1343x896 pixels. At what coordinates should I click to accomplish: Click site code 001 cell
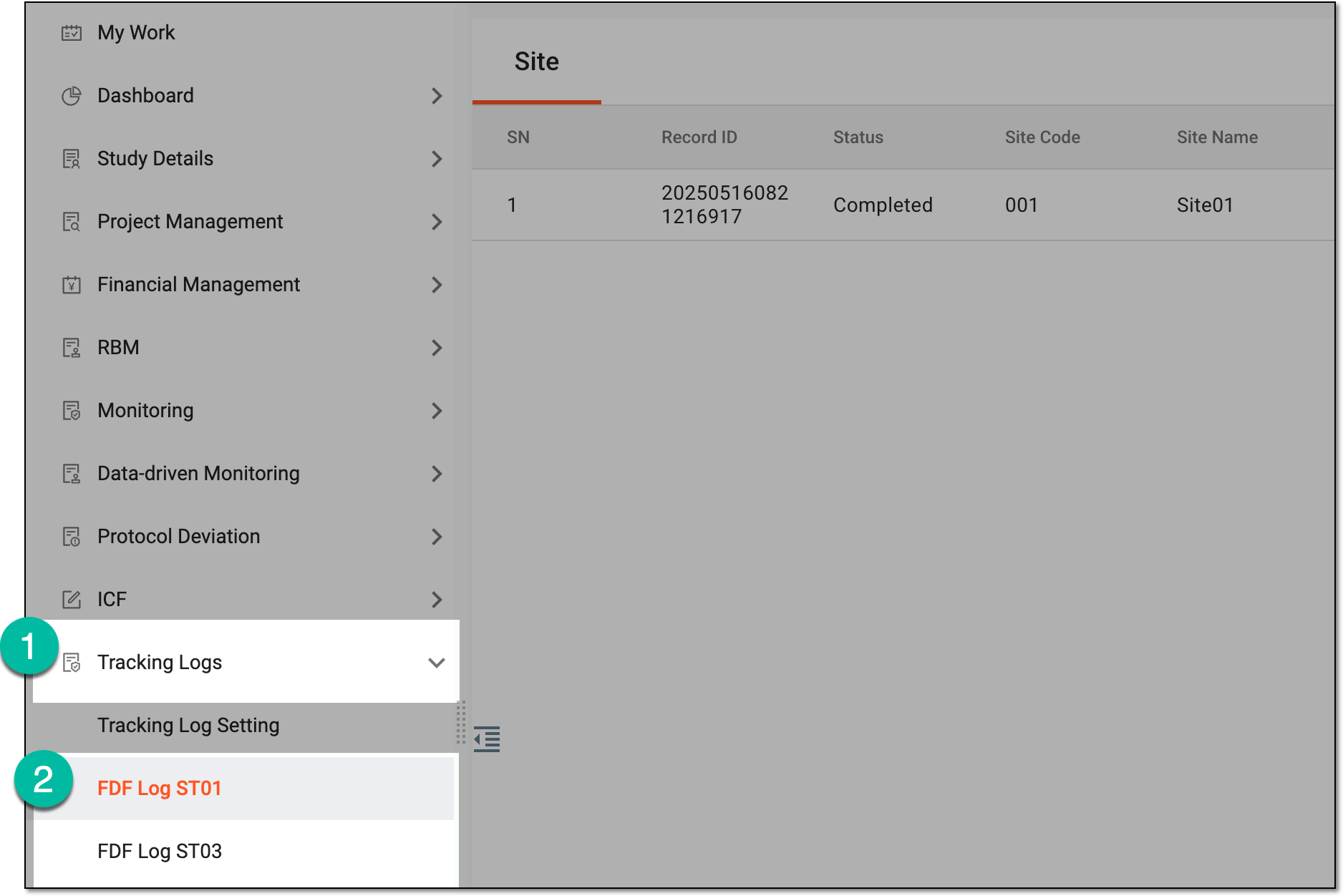coord(1022,205)
